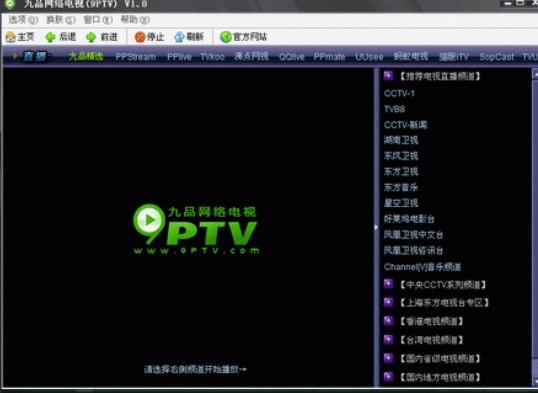Play the TVB8 channel

pos(395,109)
